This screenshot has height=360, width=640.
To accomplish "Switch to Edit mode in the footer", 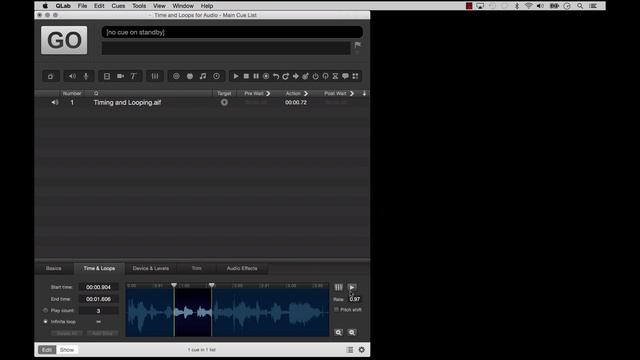I will 47,350.
